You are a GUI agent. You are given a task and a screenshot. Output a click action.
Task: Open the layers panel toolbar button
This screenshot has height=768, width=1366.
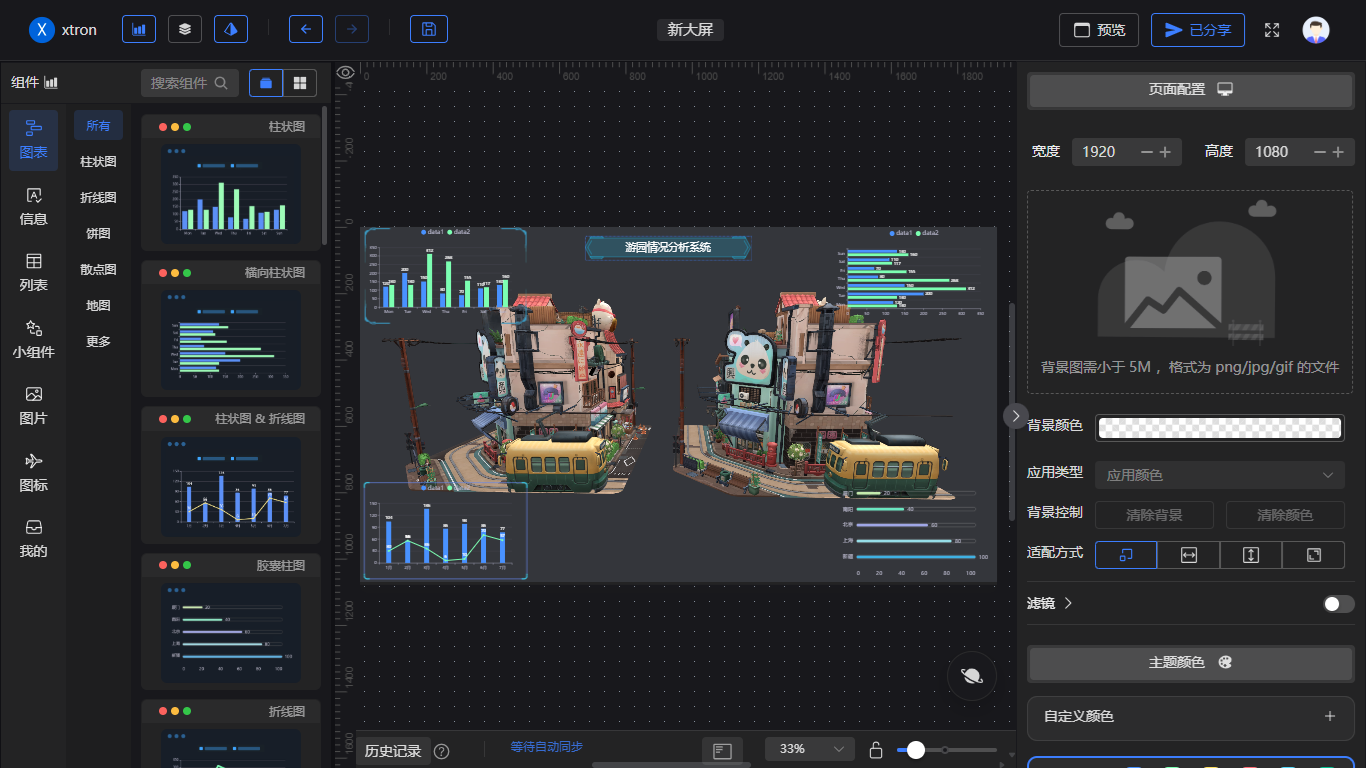185,29
